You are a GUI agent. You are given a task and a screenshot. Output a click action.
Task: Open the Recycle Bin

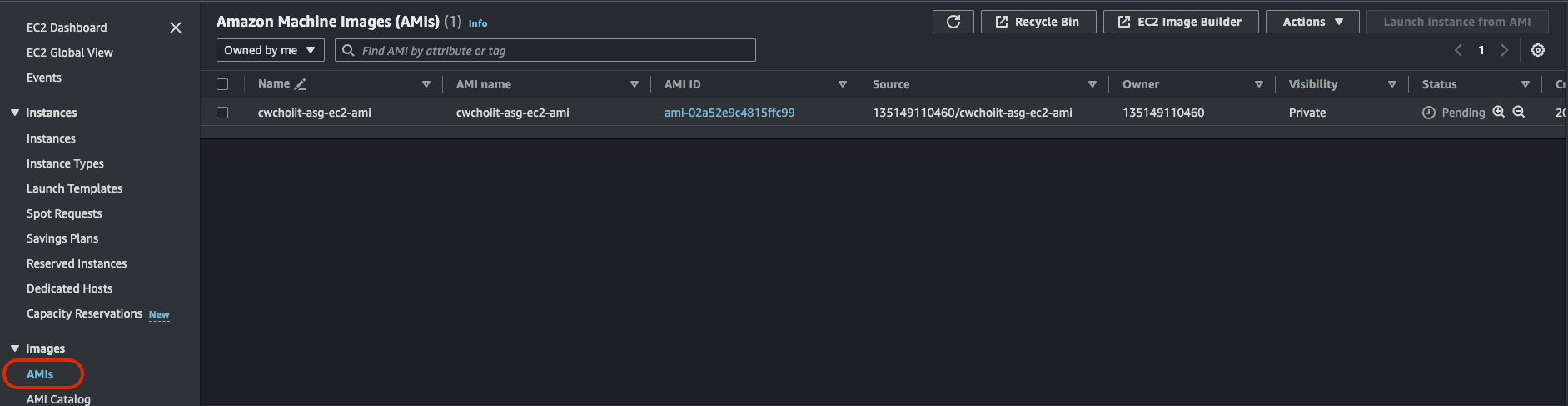(x=1038, y=22)
